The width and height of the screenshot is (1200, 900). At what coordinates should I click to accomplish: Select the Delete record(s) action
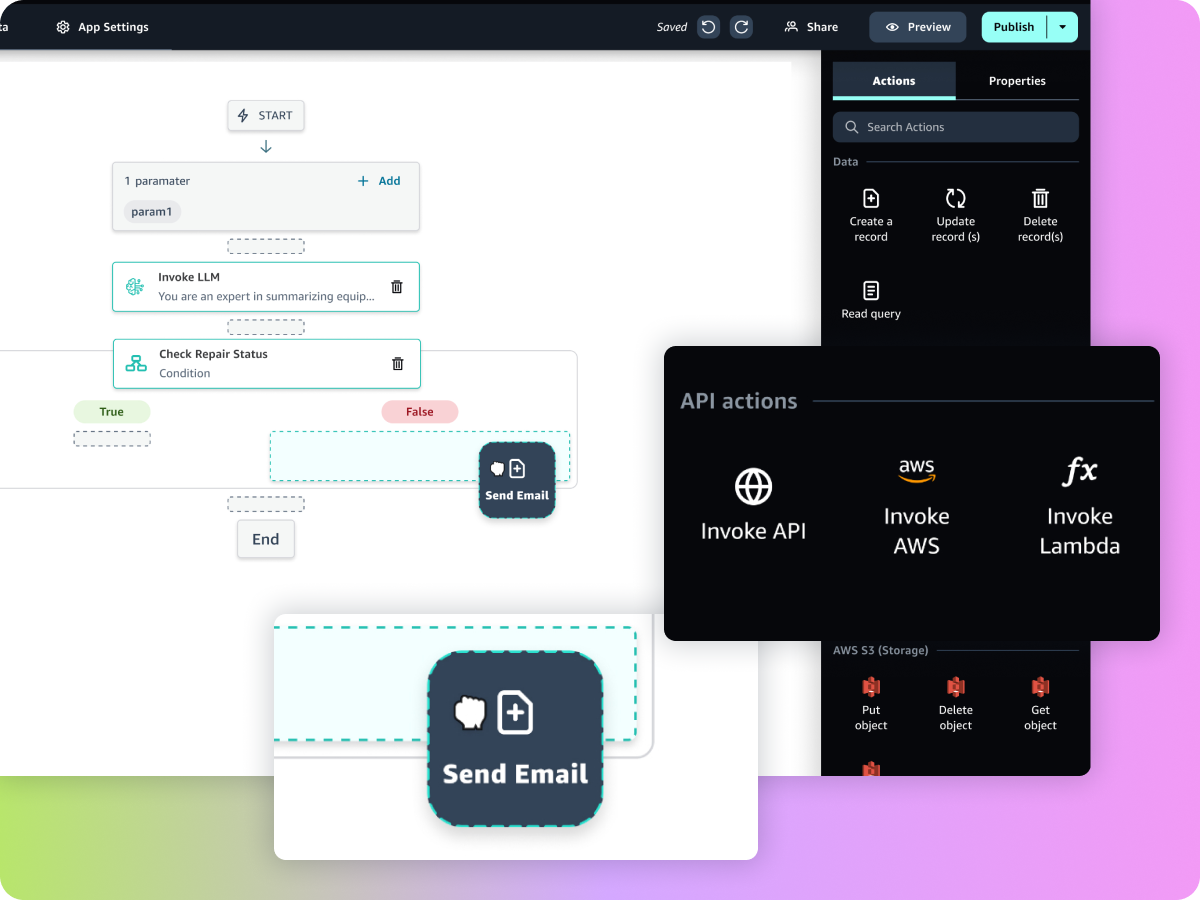click(x=1040, y=213)
